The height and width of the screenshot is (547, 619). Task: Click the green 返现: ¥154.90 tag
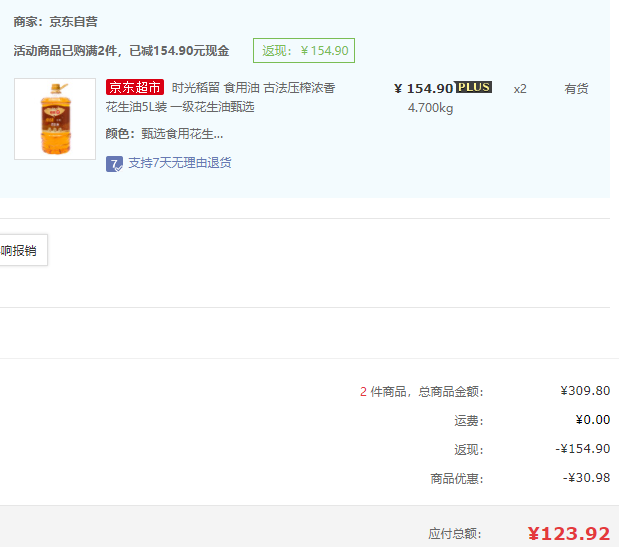pyautogui.click(x=304, y=51)
